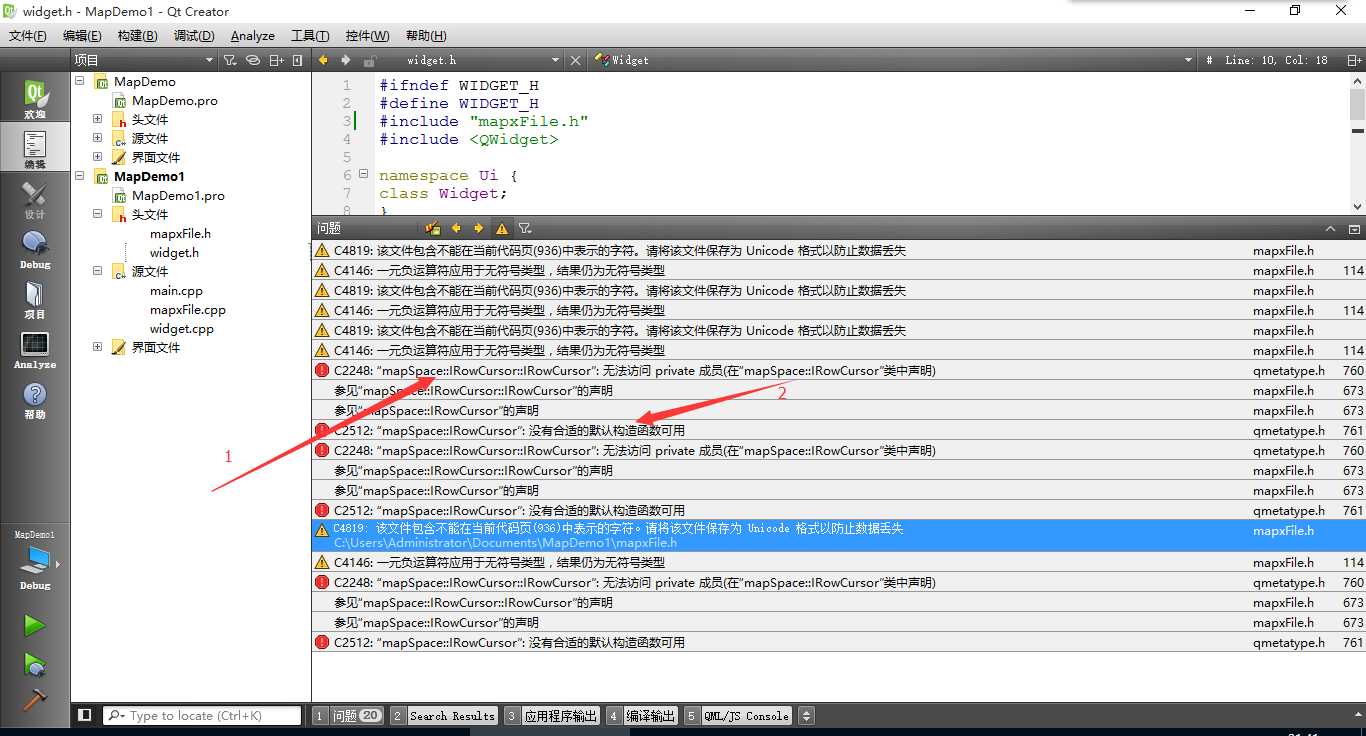
Task: Open output pane selector arrows
Action: click(807, 715)
